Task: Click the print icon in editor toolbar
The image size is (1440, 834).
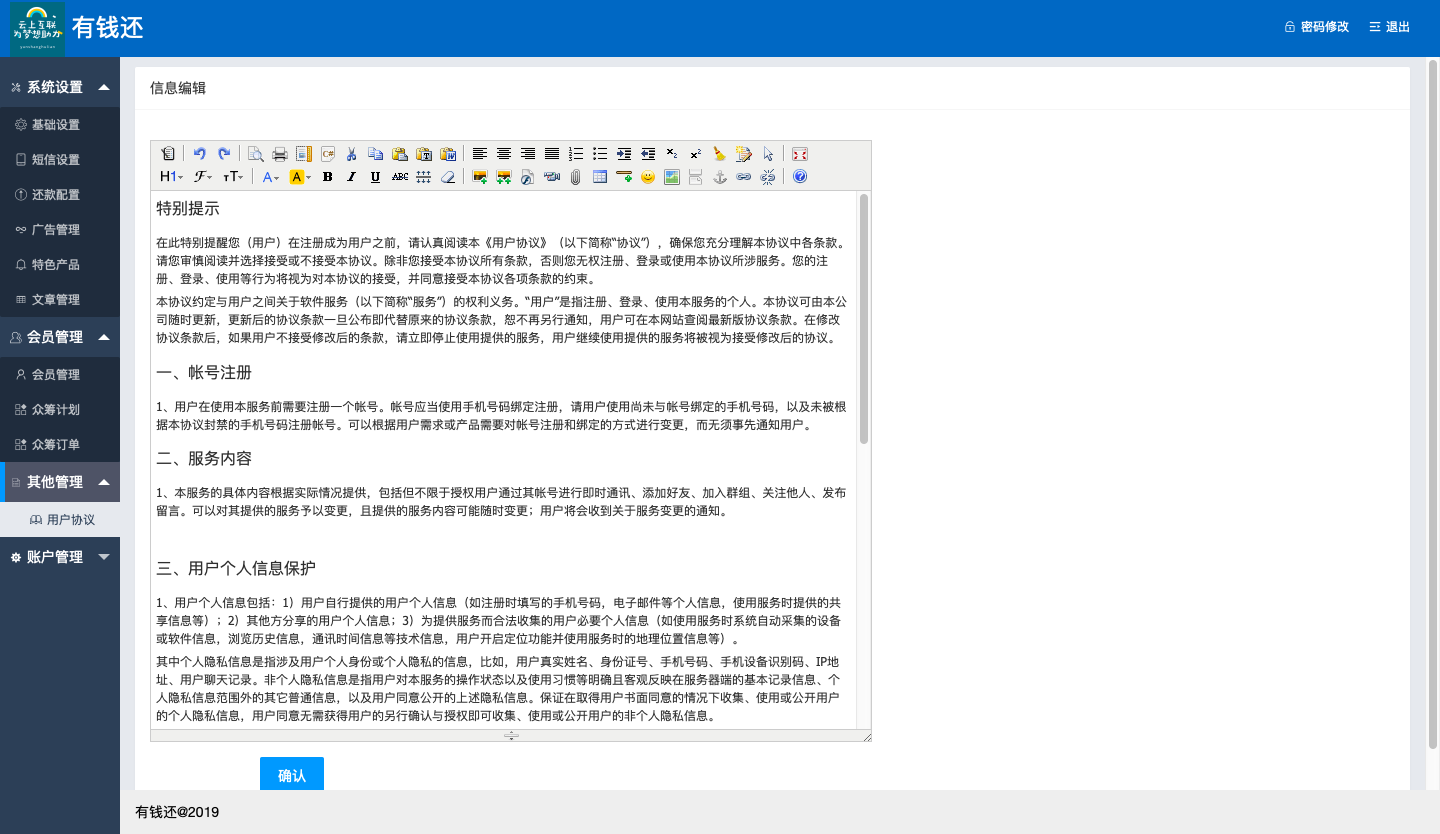Action: coord(280,154)
